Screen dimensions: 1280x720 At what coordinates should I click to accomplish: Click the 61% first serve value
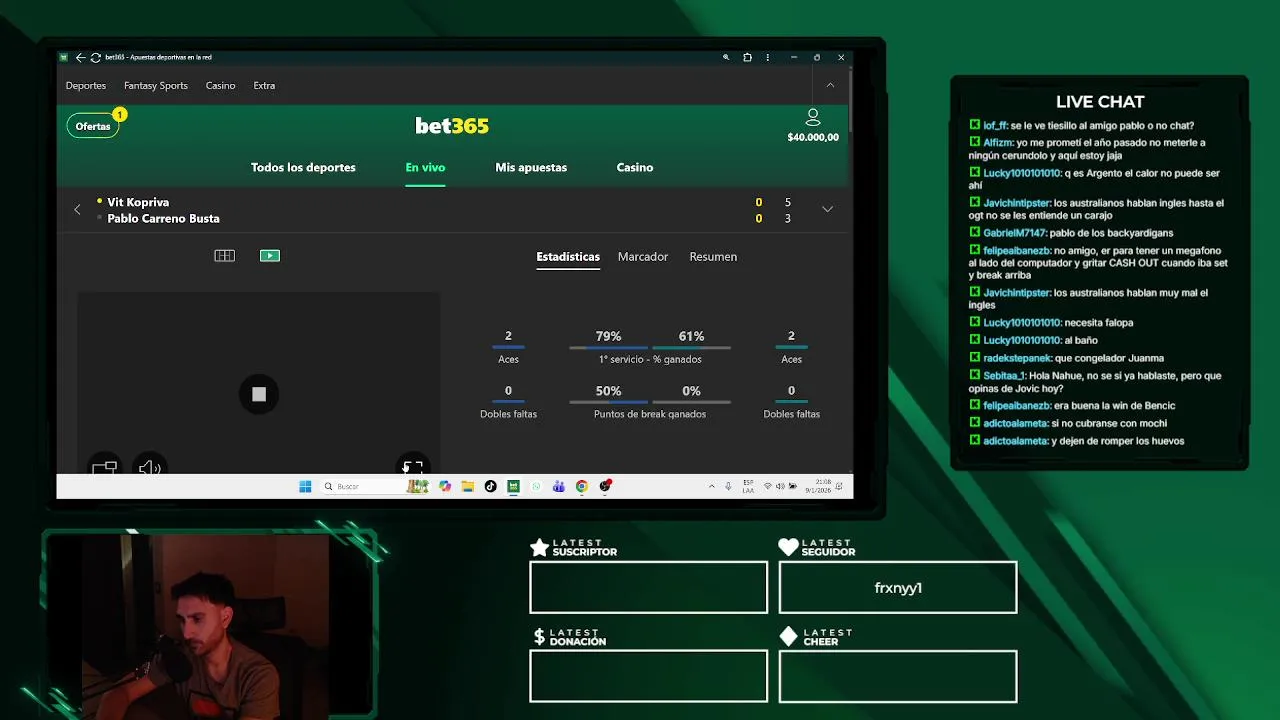click(691, 336)
